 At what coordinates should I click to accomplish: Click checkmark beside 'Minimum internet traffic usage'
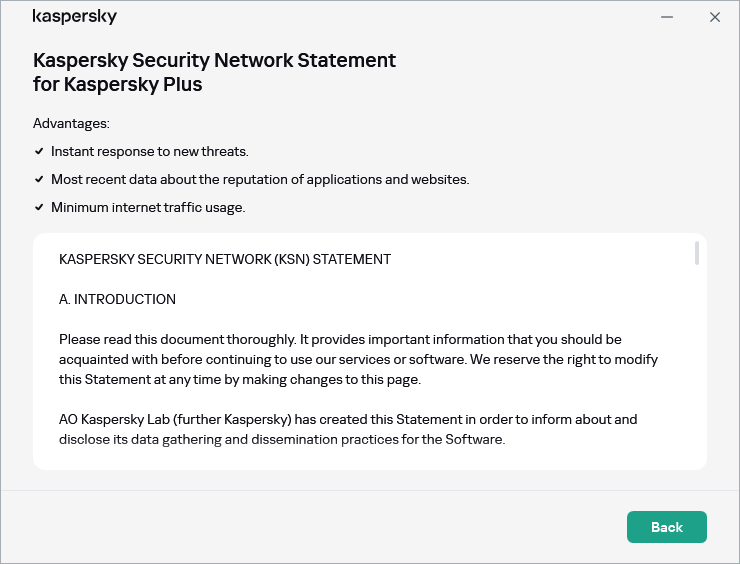39,207
